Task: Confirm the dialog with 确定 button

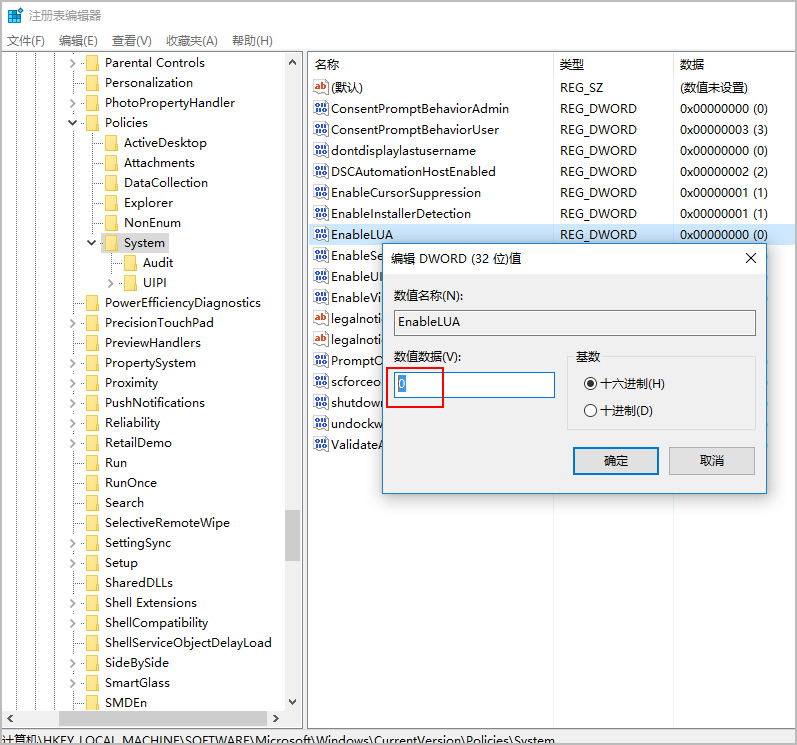Action: (615, 461)
